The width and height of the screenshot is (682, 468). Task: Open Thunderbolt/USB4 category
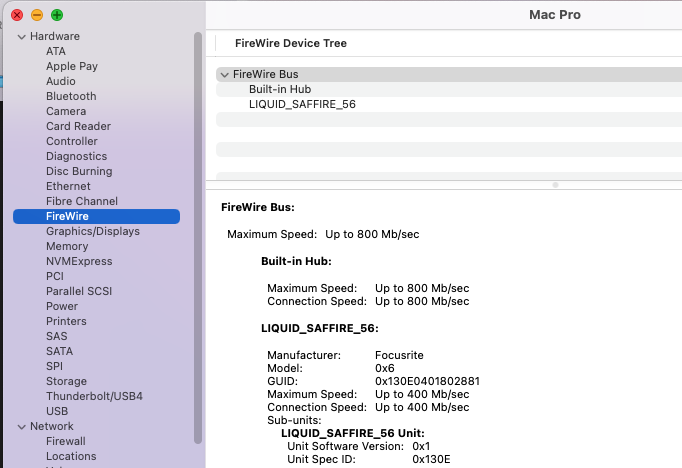(x=94, y=396)
